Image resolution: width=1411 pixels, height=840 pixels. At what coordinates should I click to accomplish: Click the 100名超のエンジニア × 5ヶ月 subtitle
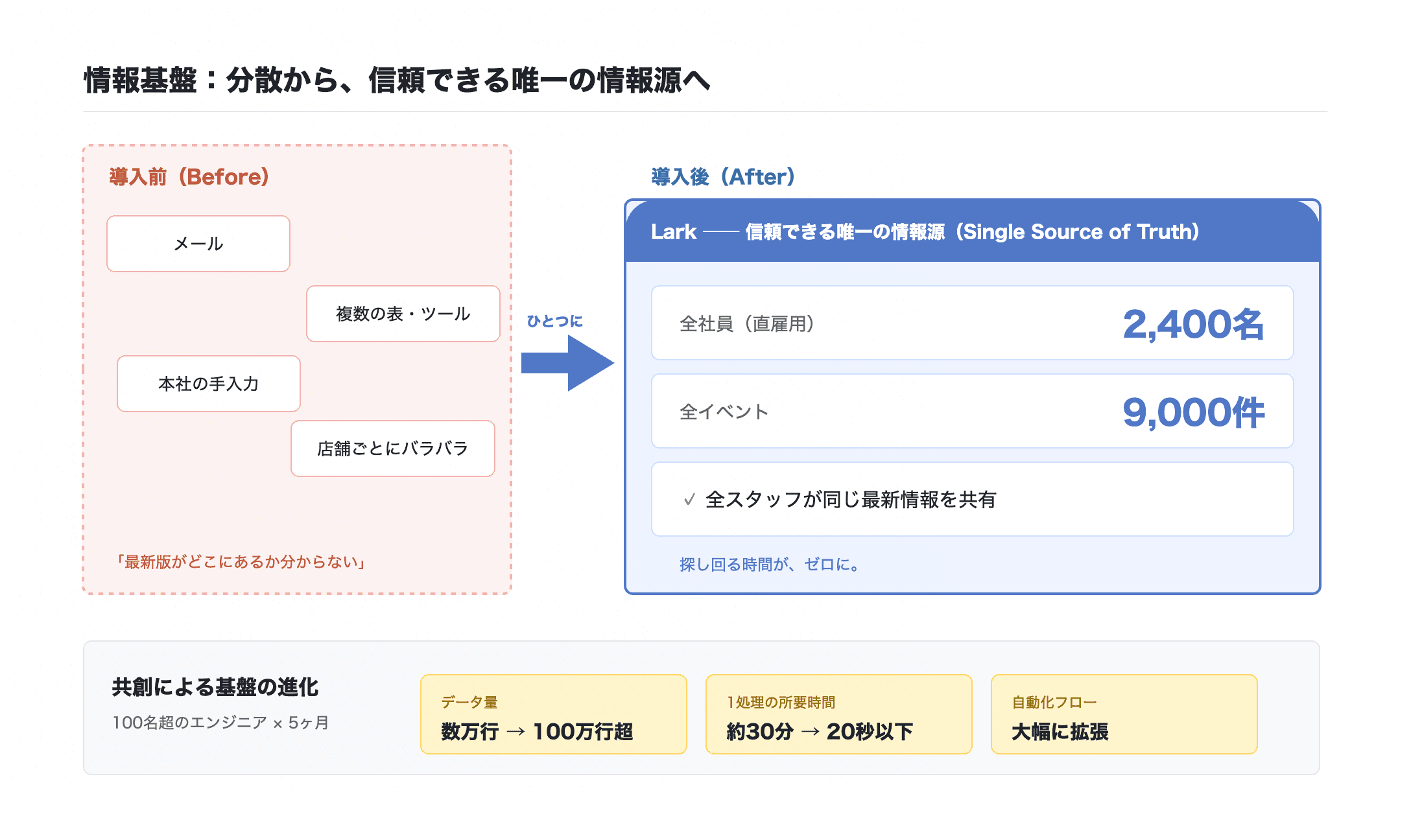click(x=220, y=723)
